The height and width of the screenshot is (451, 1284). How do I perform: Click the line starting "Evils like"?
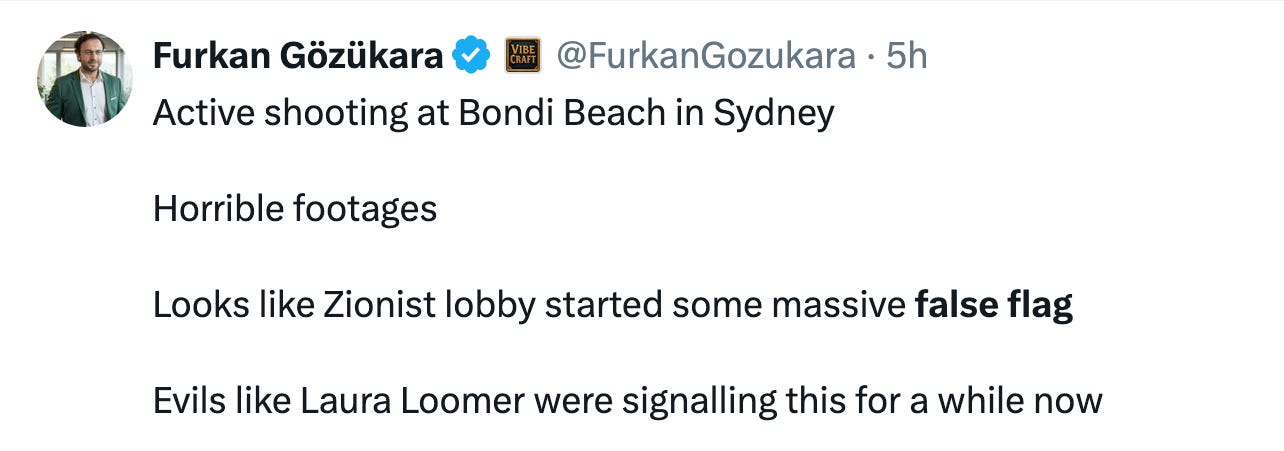pyautogui.click(x=627, y=401)
